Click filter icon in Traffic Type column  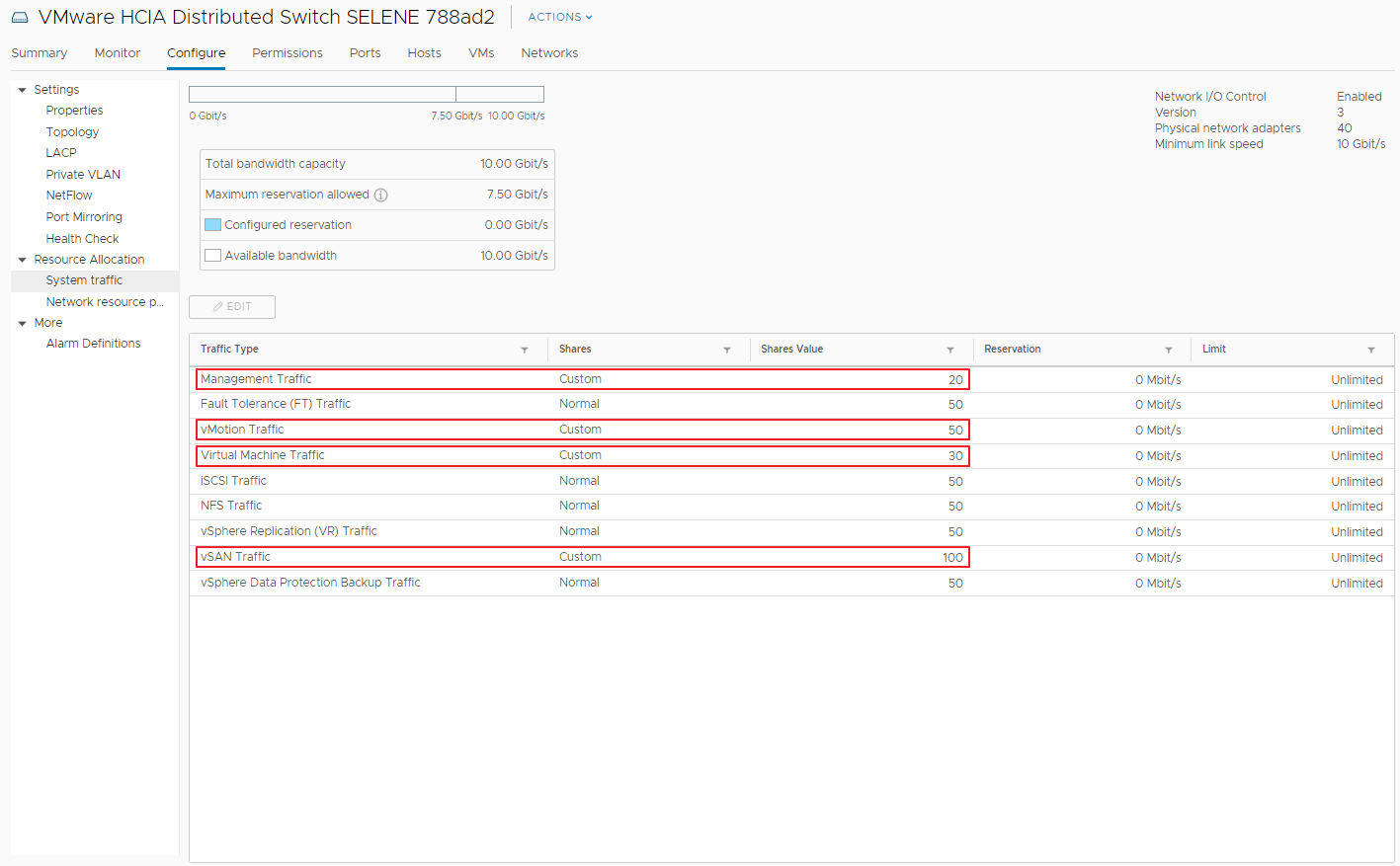(525, 350)
